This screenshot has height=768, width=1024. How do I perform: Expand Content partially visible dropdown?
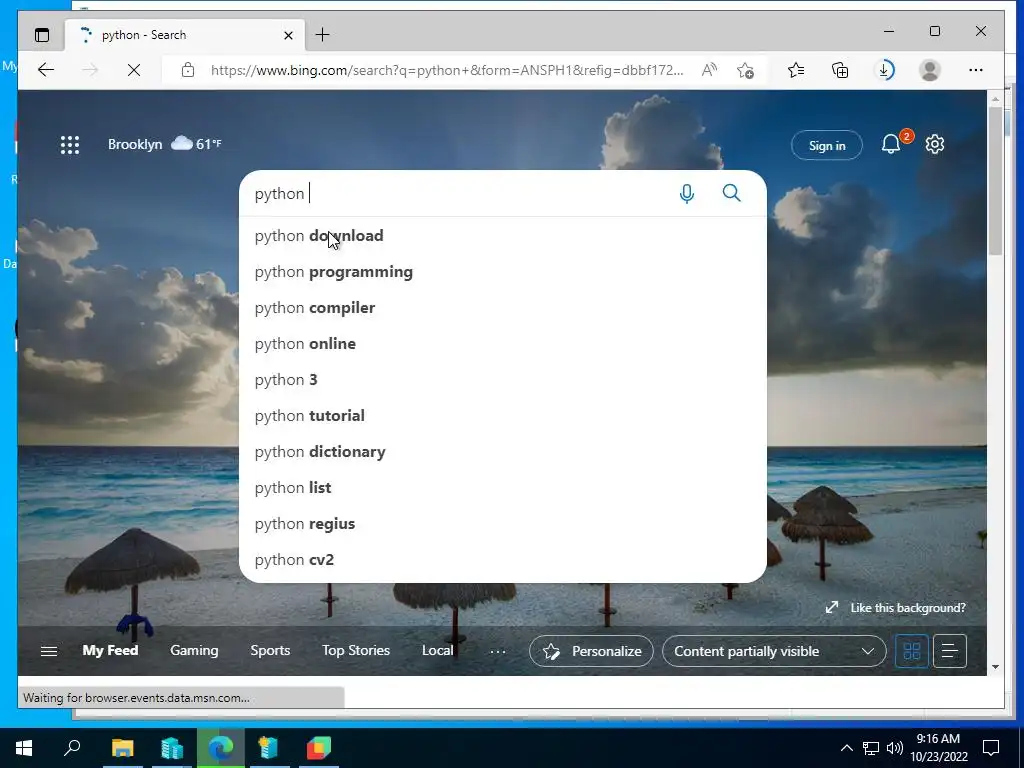774,651
